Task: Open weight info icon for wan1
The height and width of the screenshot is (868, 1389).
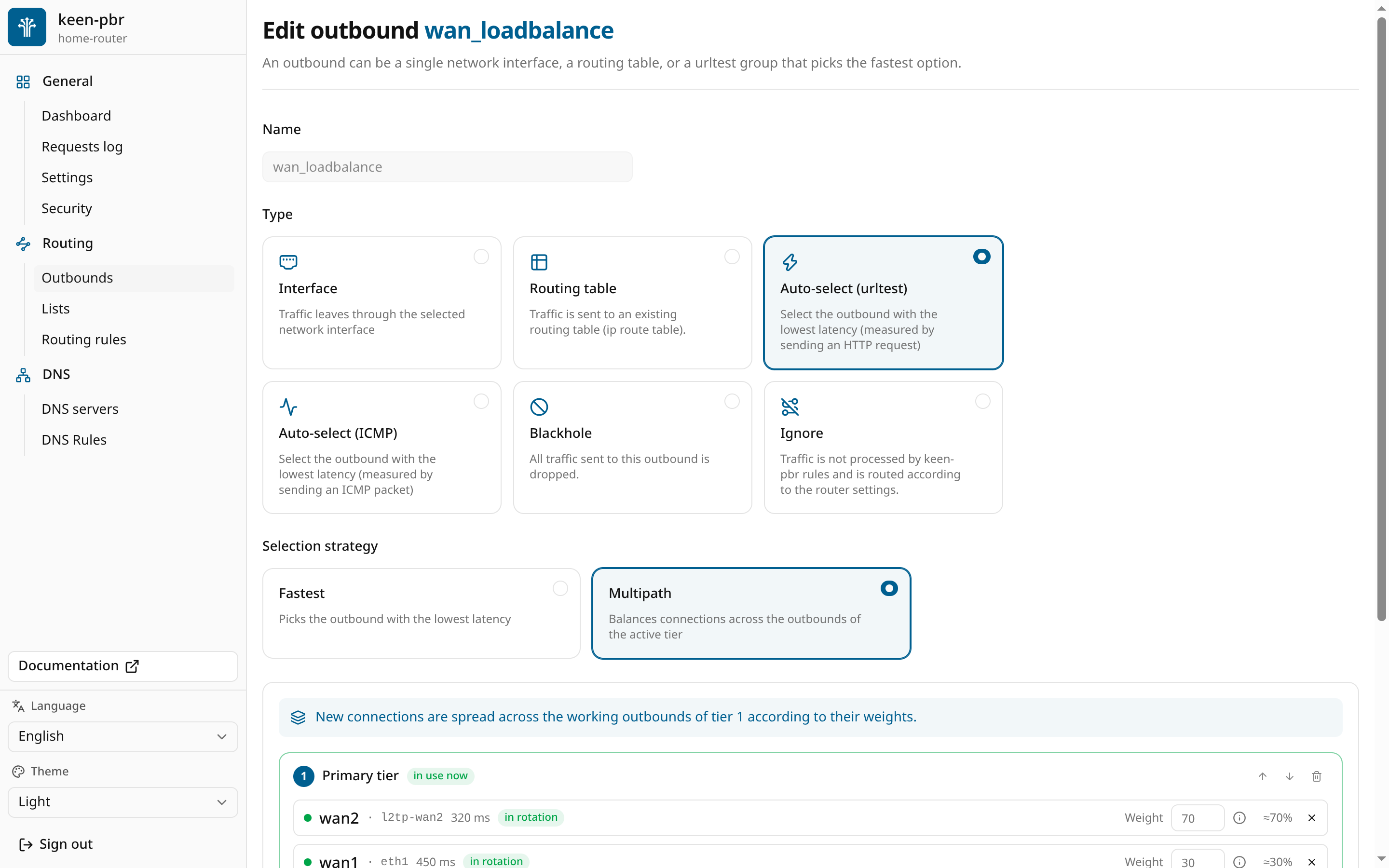Action: (1239, 862)
